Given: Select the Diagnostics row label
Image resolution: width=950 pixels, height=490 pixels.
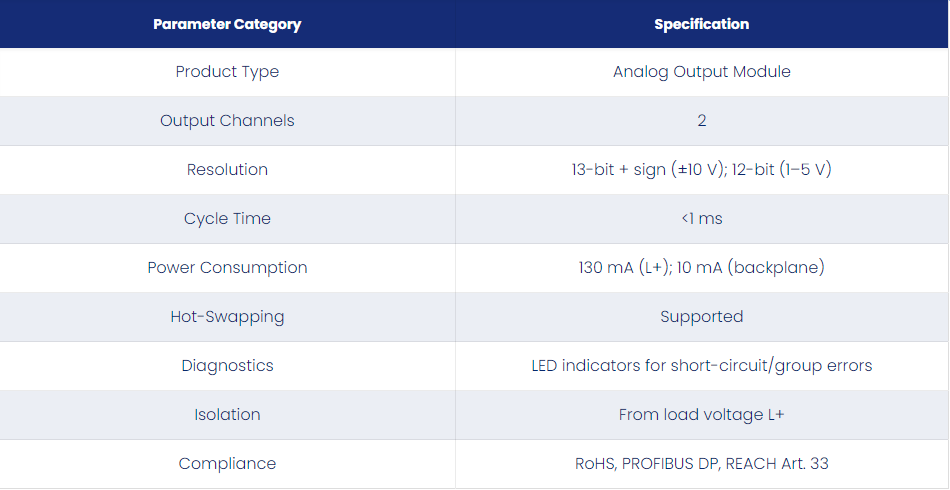Looking at the screenshot, I should pyautogui.click(x=227, y=366).
